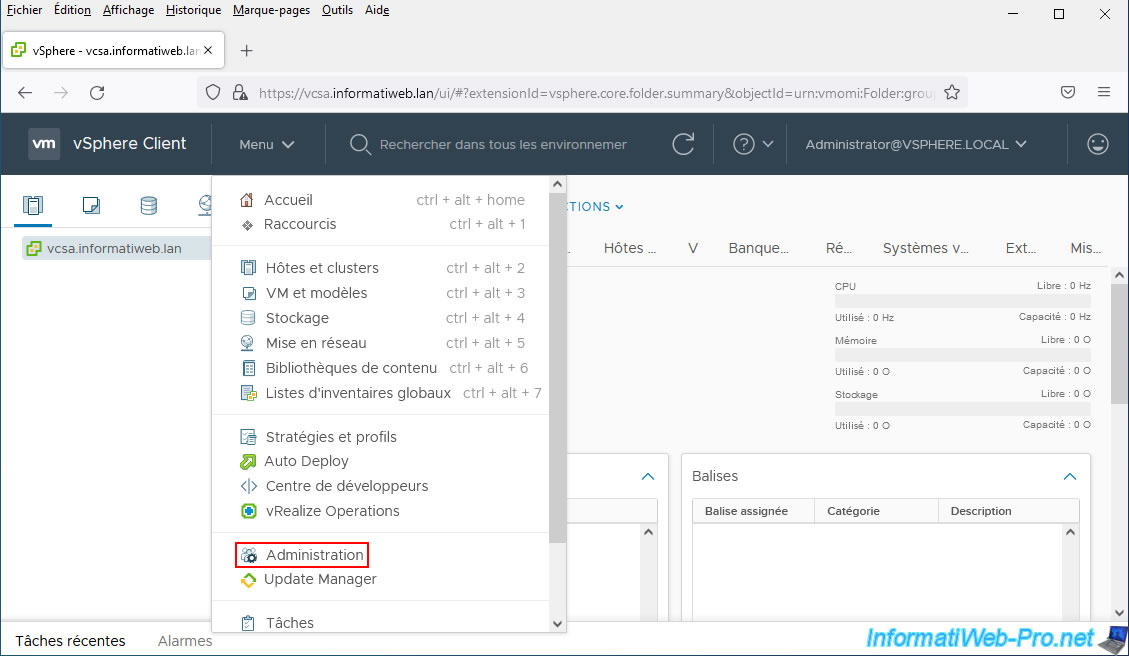Click the Tâches clipboard icon
This screenshot has width=1129, height=656.
click(x=248, y=624)
